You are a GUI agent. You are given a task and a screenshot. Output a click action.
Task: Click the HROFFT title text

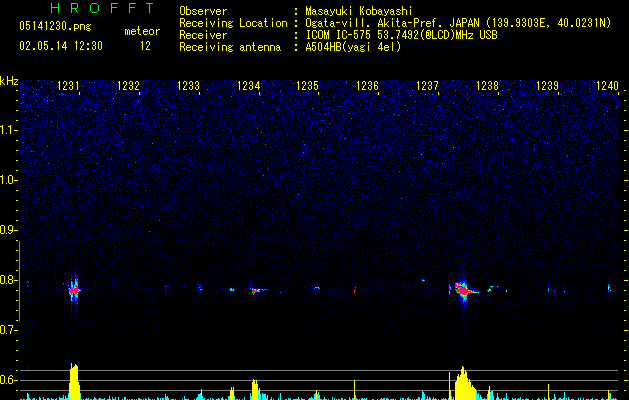pos(102,8)
